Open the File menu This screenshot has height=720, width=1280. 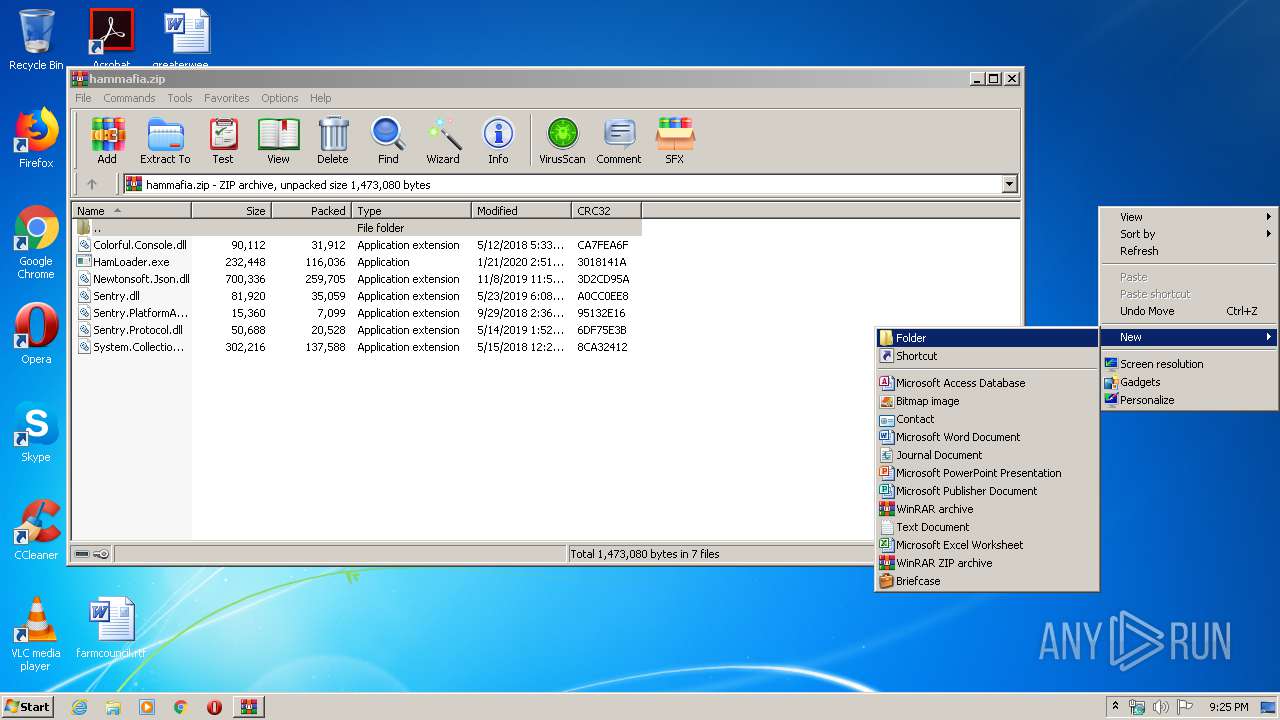point(83,98)
